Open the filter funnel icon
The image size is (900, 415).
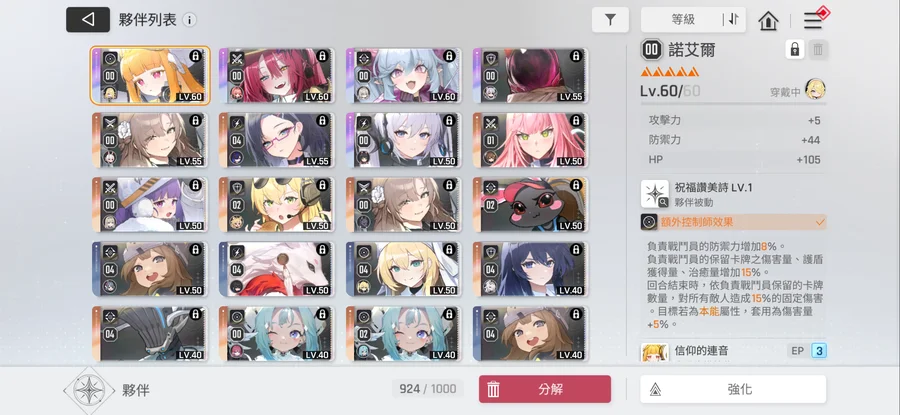tap(610, 20)
